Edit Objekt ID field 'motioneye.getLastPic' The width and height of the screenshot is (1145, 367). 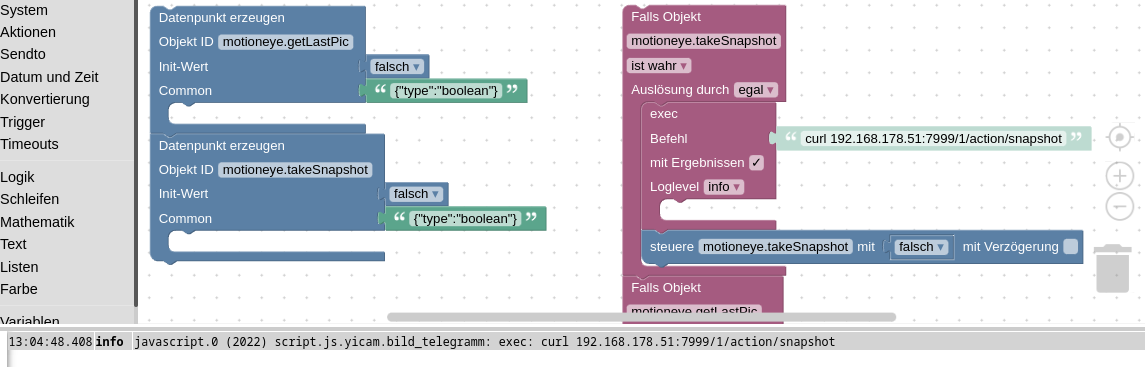286,42
